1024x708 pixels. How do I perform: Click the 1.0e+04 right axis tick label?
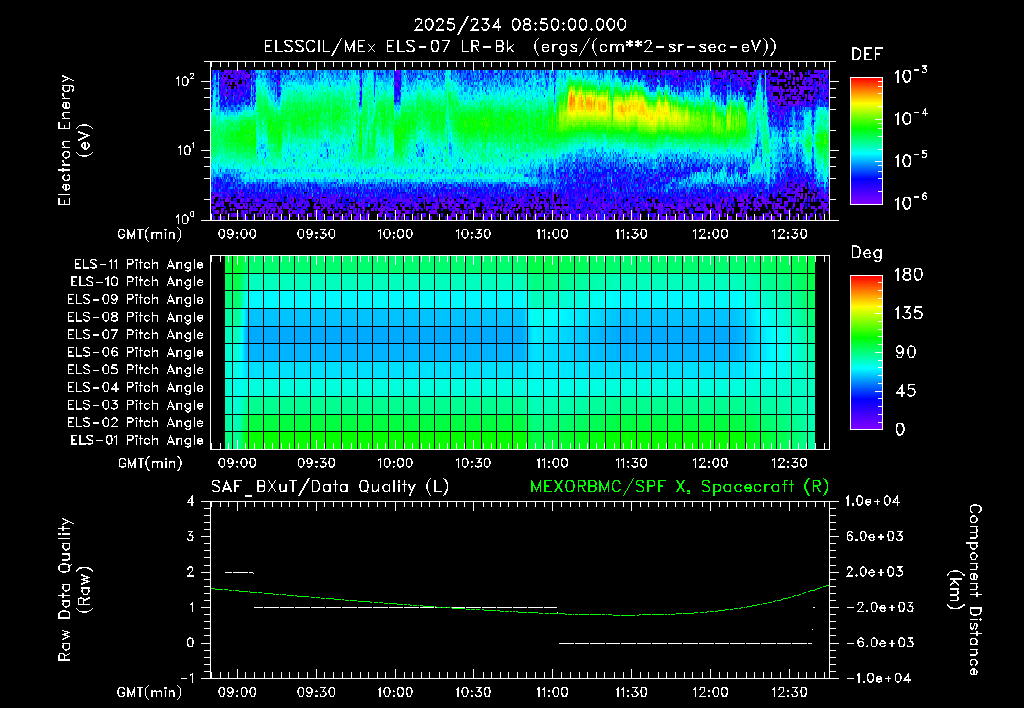(872, 501)
